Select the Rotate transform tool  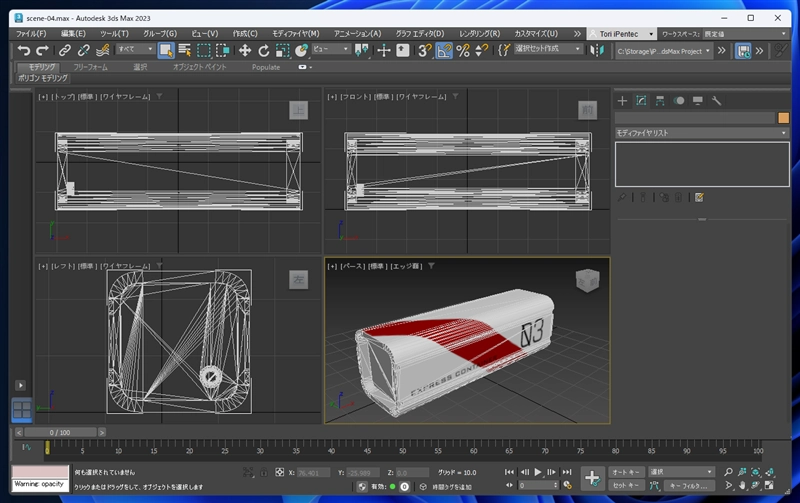pos(264,50)
